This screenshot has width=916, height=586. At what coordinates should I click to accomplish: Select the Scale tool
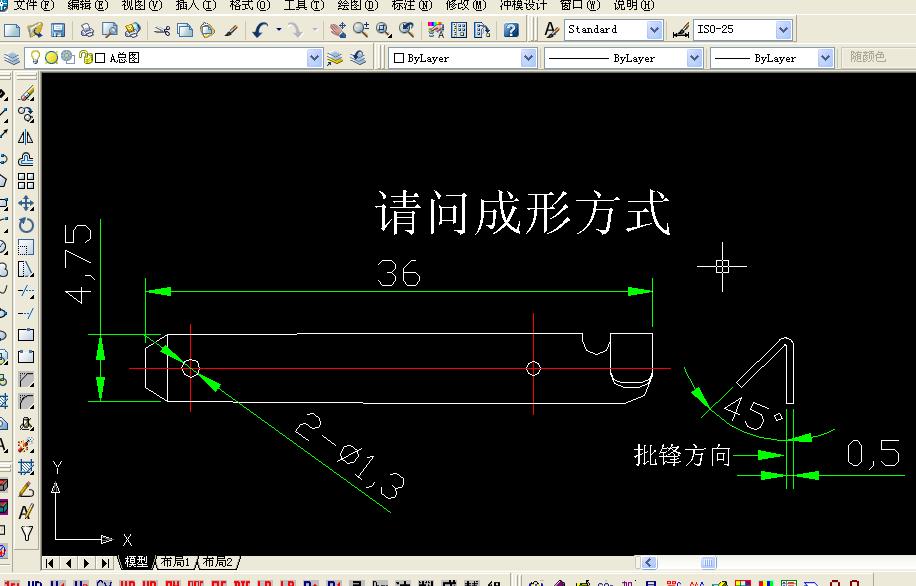coord(26,247)
